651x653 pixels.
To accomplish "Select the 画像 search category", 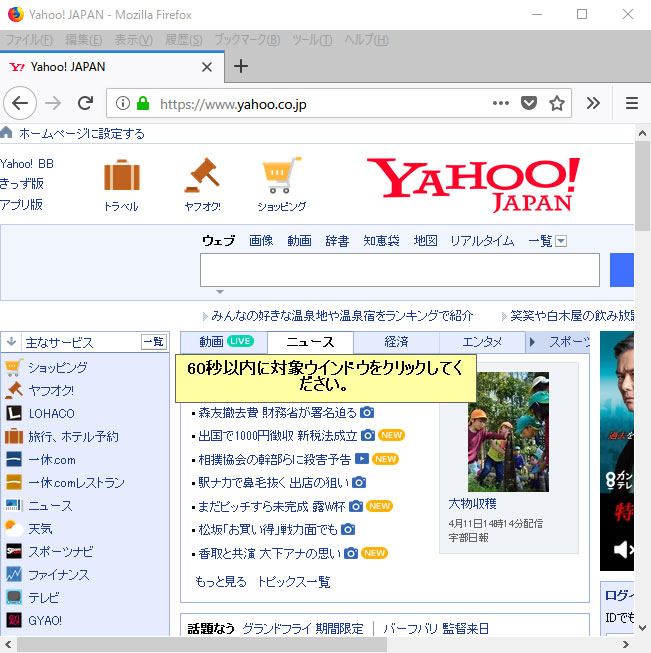I will click(261, 241).
